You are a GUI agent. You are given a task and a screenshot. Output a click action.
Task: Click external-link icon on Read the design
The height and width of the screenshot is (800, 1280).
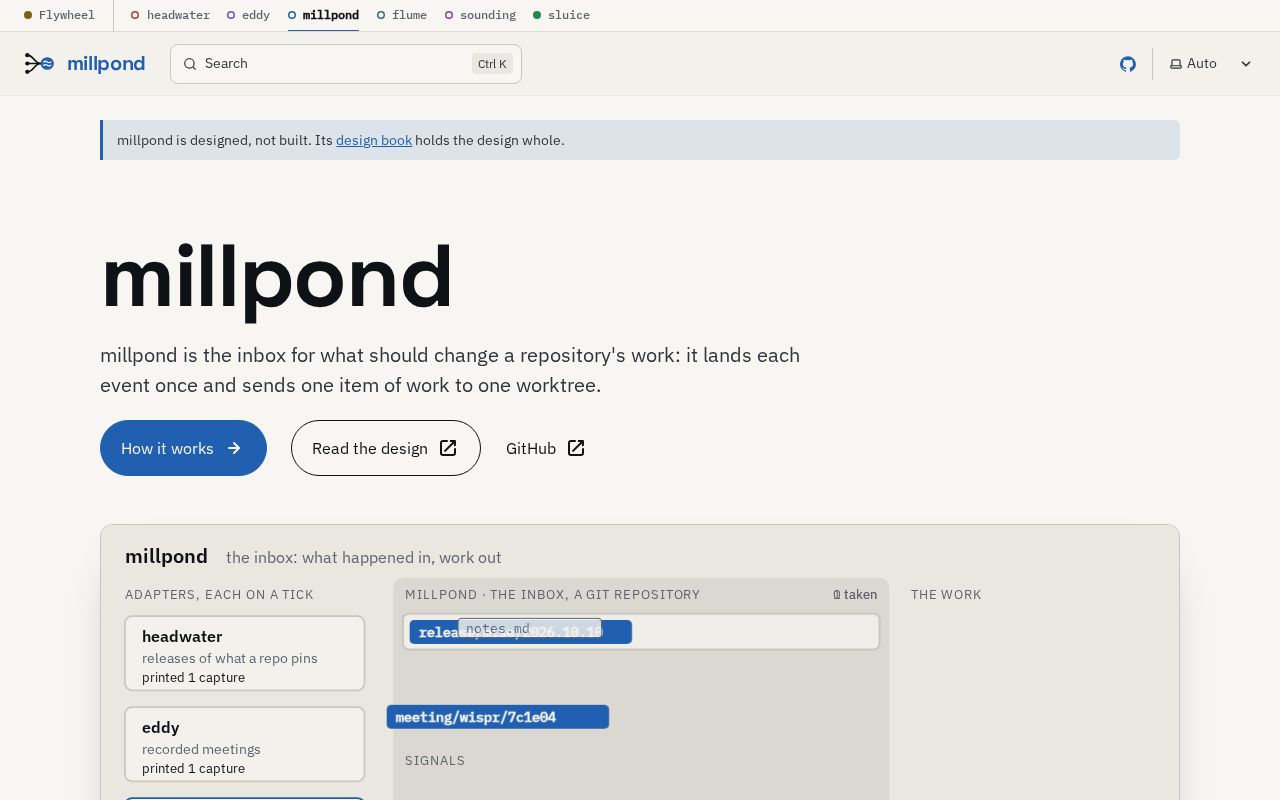[x=448, y=448]
